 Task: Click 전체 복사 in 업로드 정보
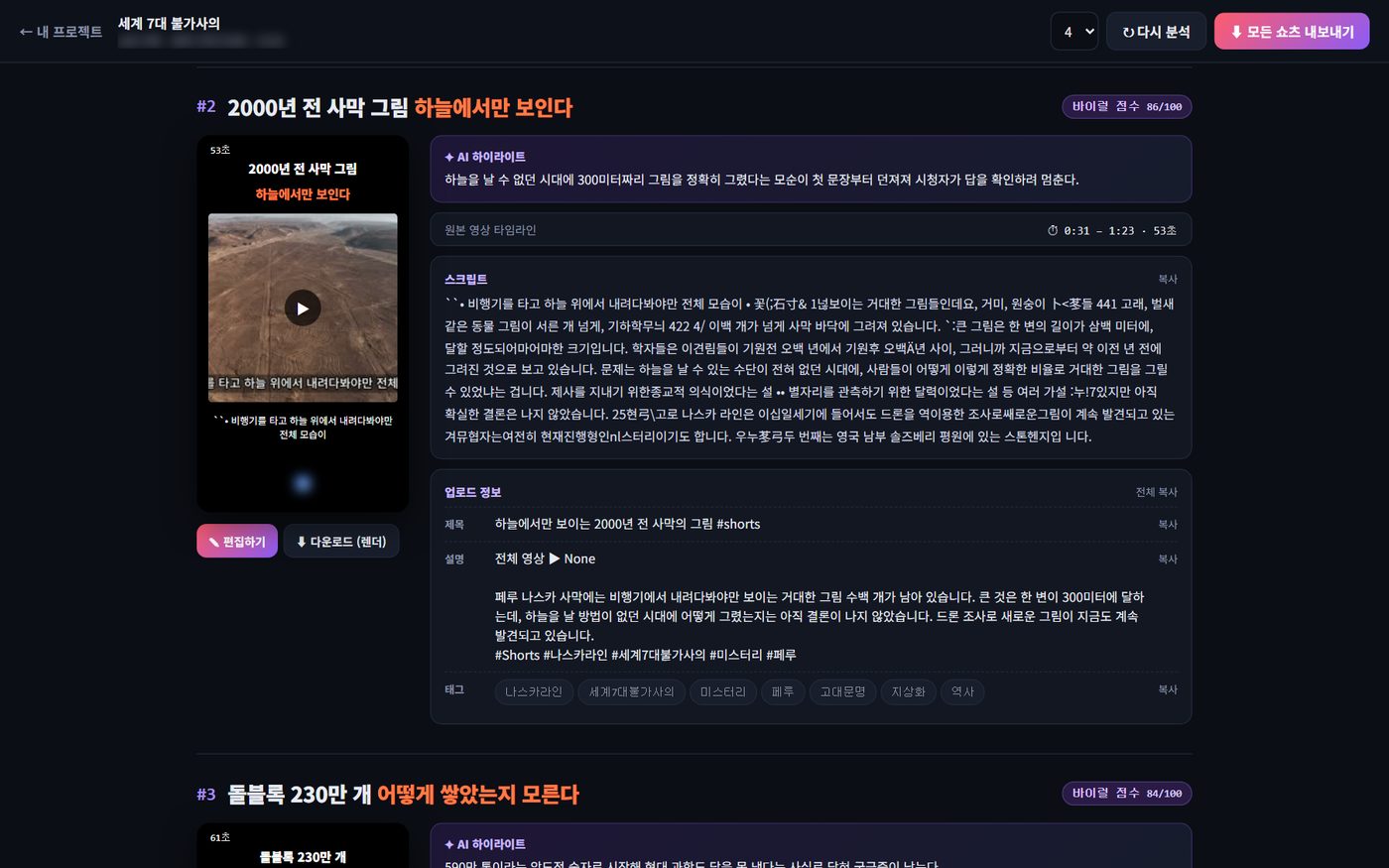1157,492
